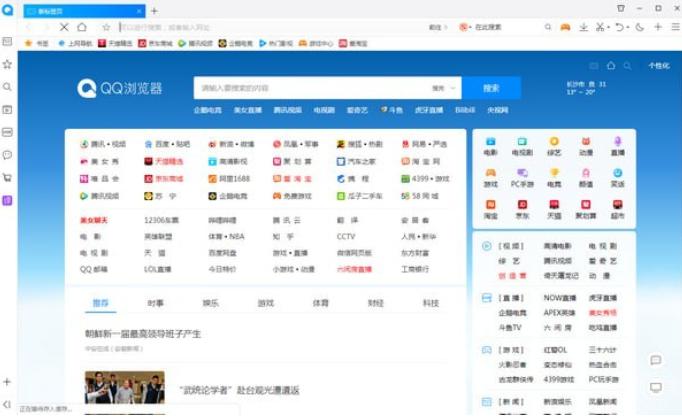Click the browser address bar field
The image size is (682, 417).
(272, 27)
